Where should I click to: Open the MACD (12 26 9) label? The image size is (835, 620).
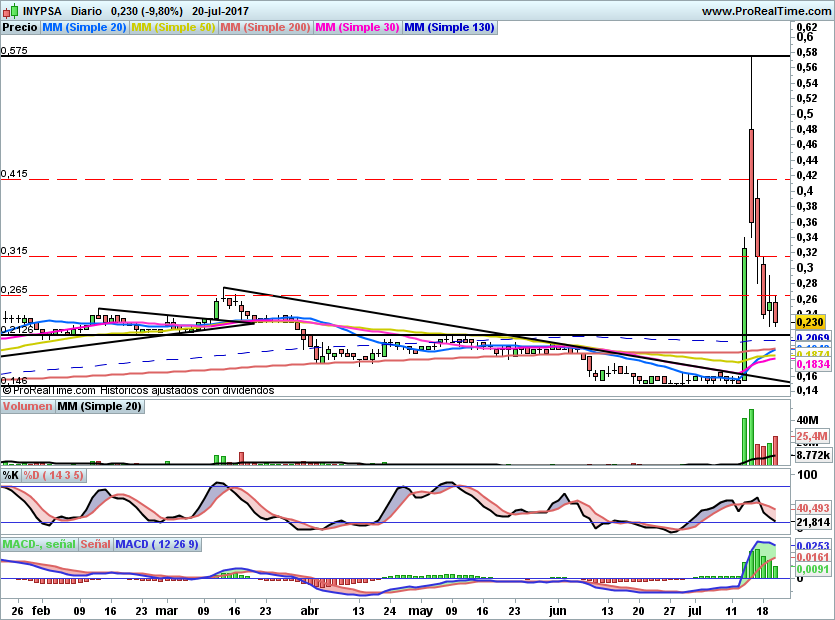[157, 544]
